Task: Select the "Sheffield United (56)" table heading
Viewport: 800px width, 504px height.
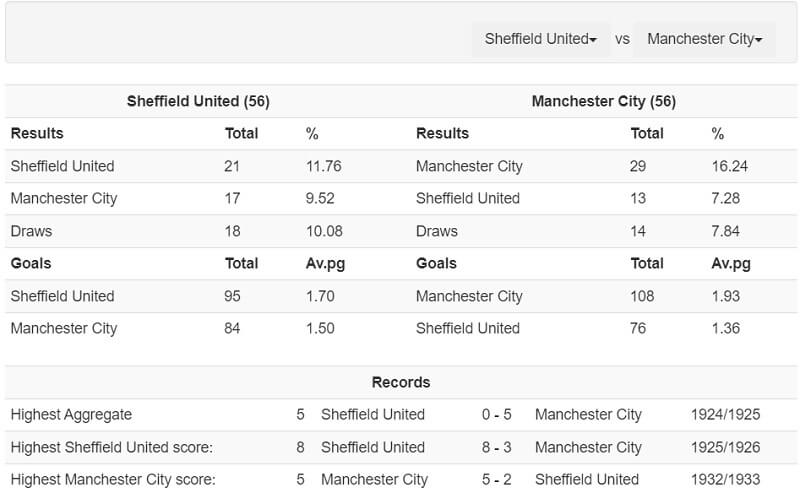Action: click(198, 101)
